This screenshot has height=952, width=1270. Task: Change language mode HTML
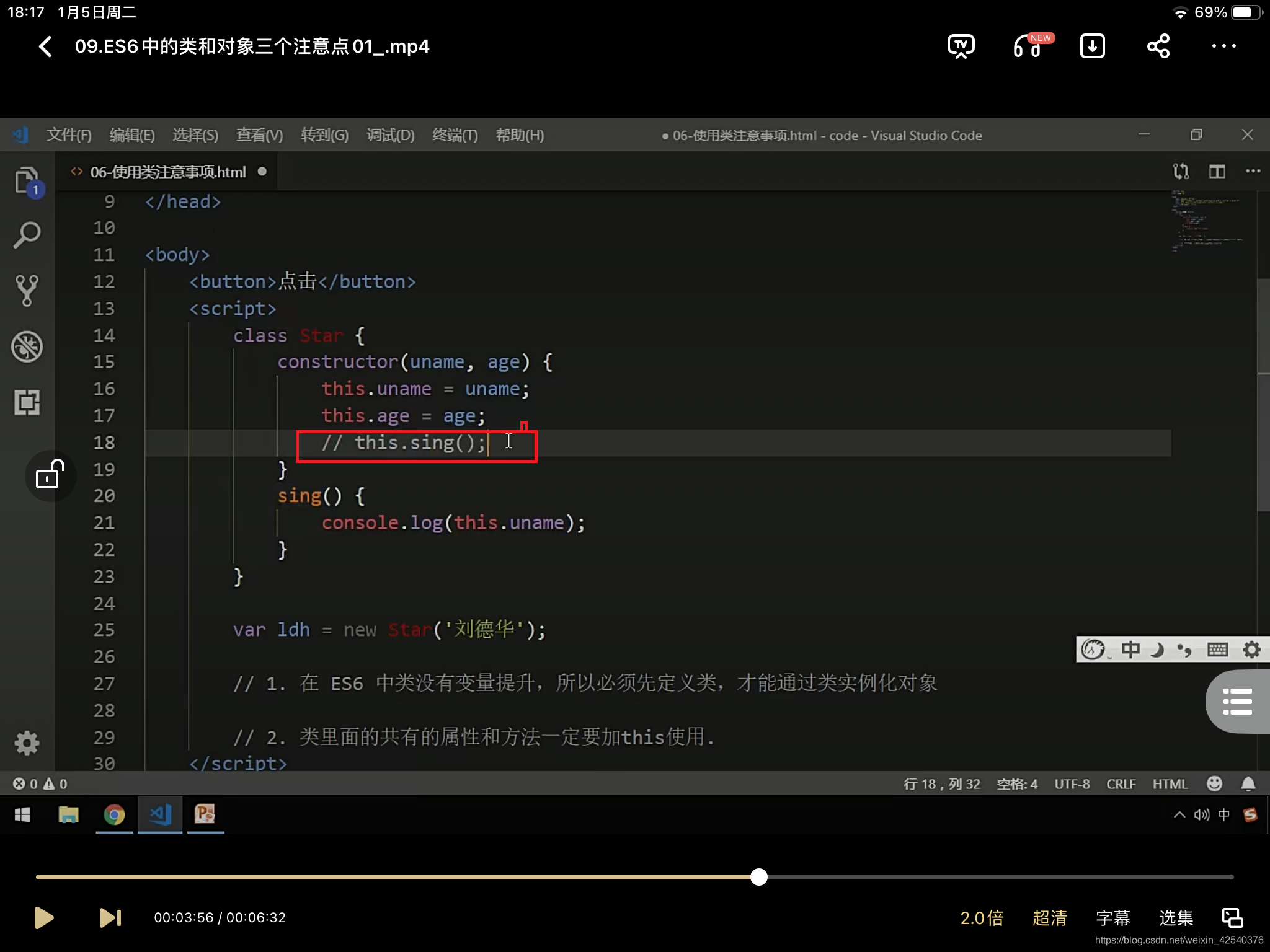coord(1170,784)
